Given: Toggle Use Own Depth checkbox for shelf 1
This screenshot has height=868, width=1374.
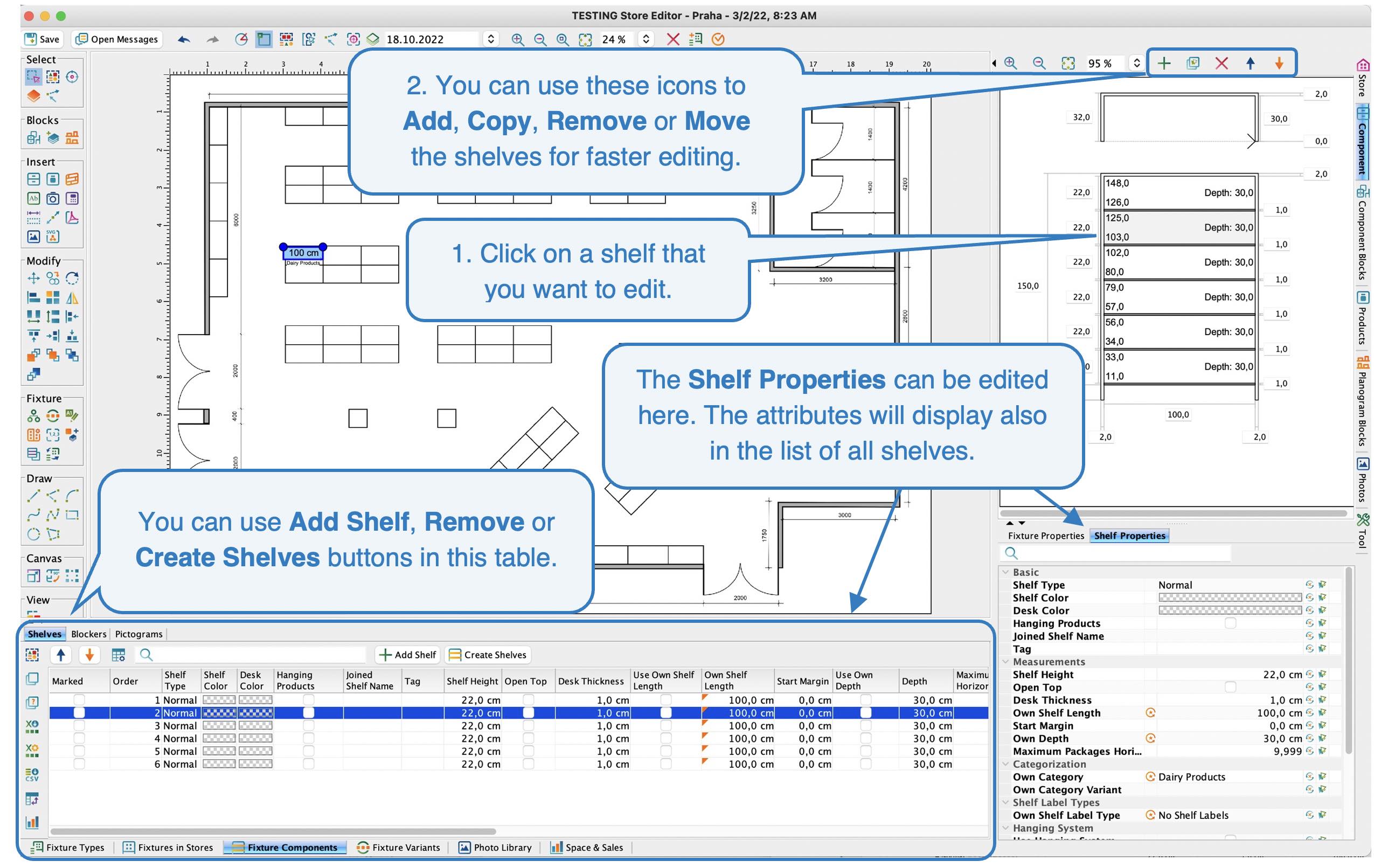Looking at the screenshot, I should pos(865,700).
